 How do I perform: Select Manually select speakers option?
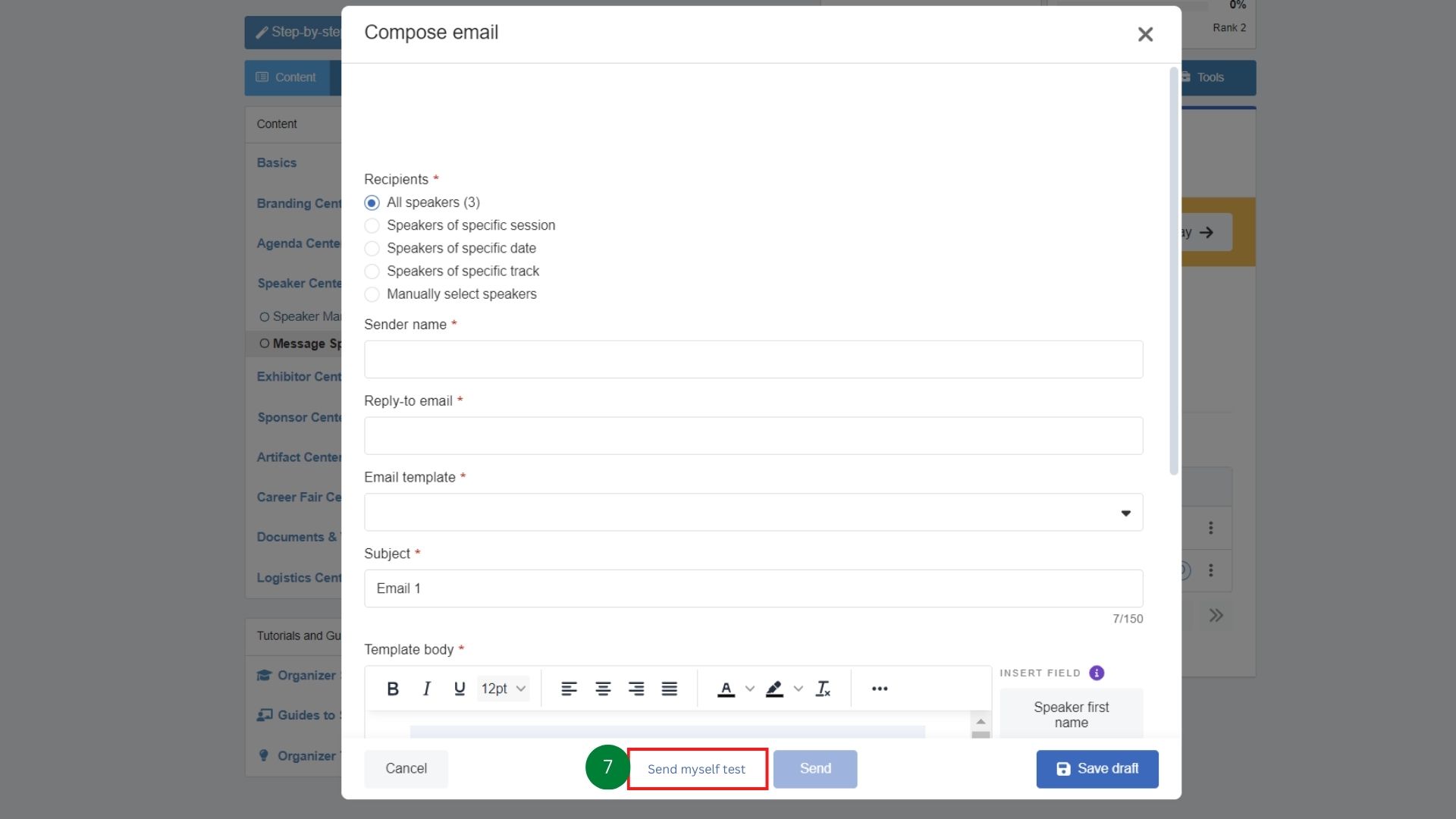pyautogui.click(x=372, y=294)
